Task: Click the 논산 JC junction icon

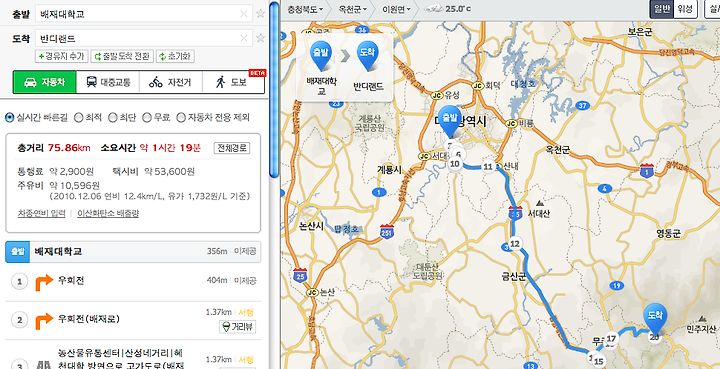Action: point(312,292)
